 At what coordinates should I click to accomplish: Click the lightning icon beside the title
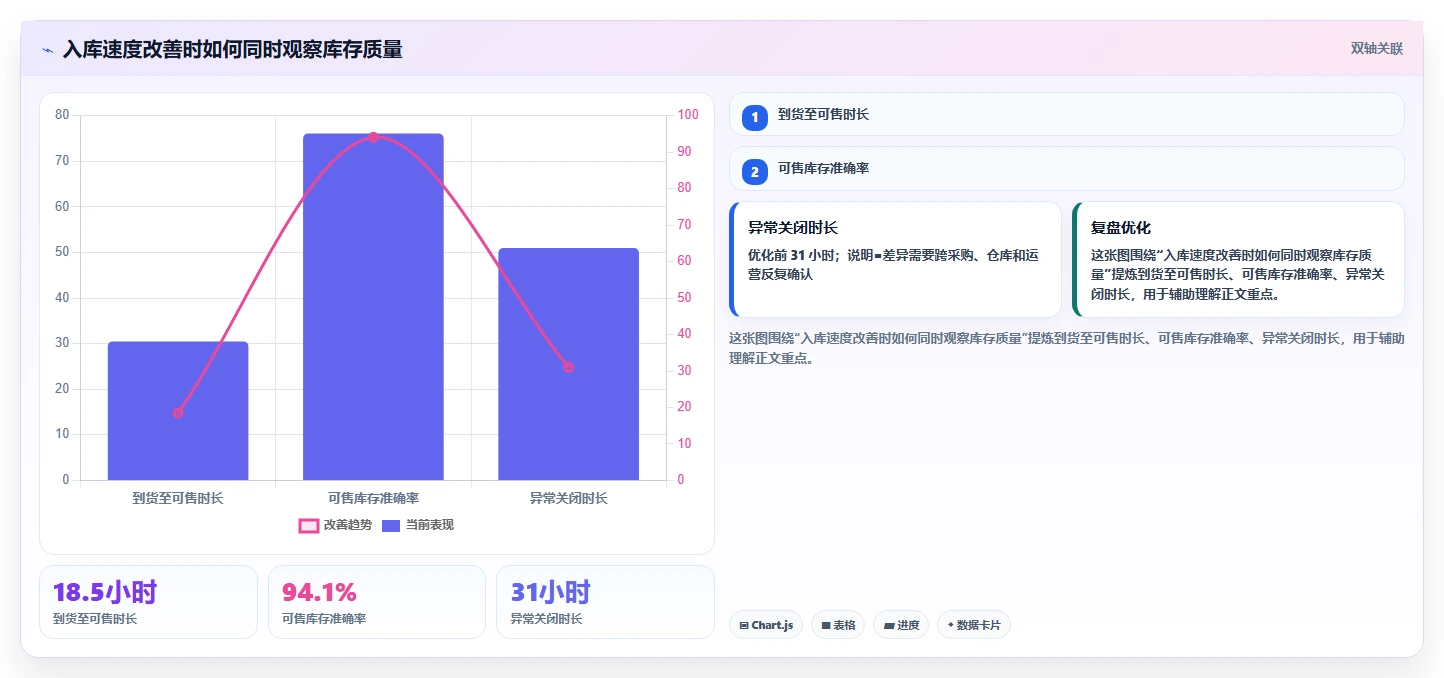[47, 50]
